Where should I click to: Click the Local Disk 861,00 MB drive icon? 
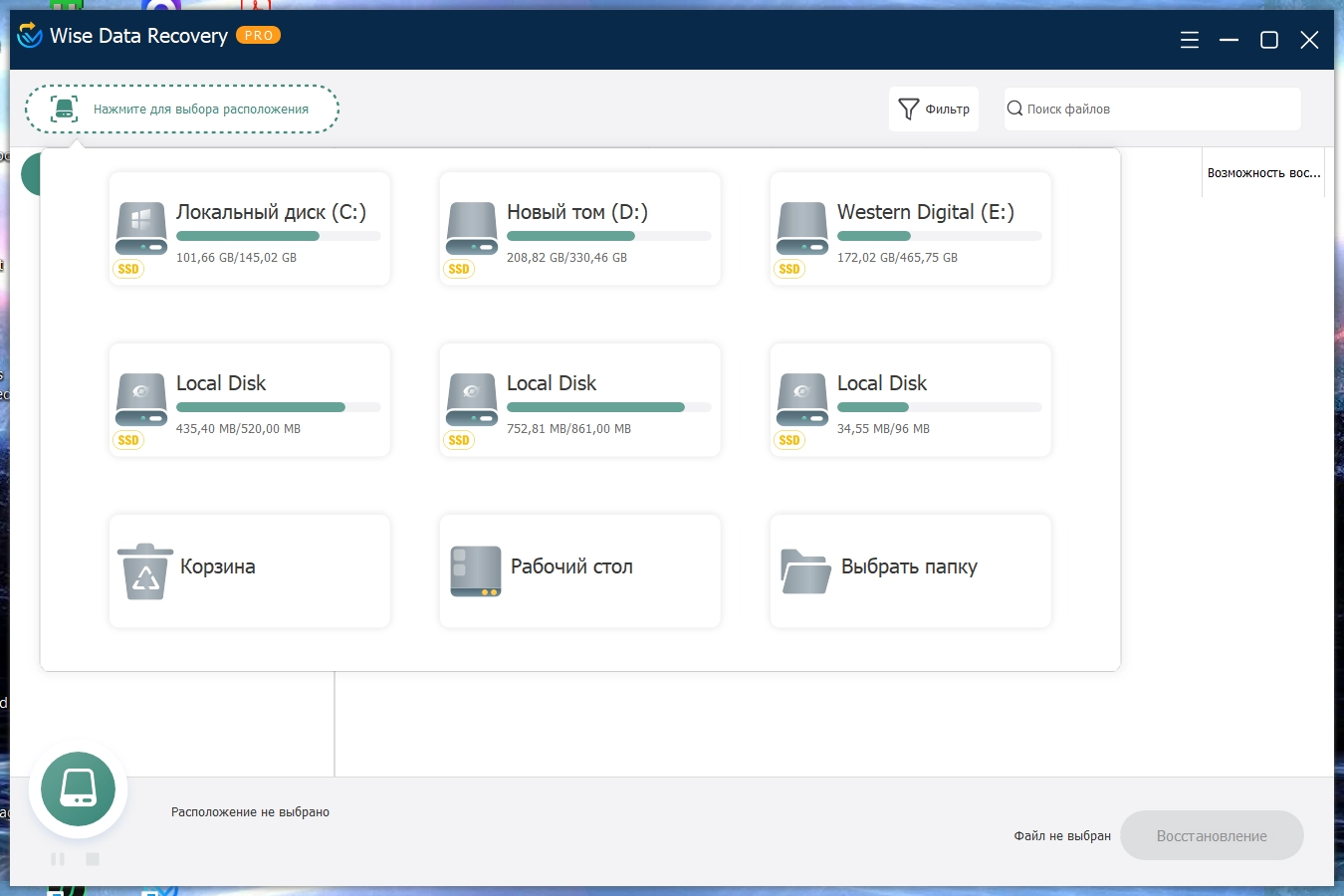(472, 400)
